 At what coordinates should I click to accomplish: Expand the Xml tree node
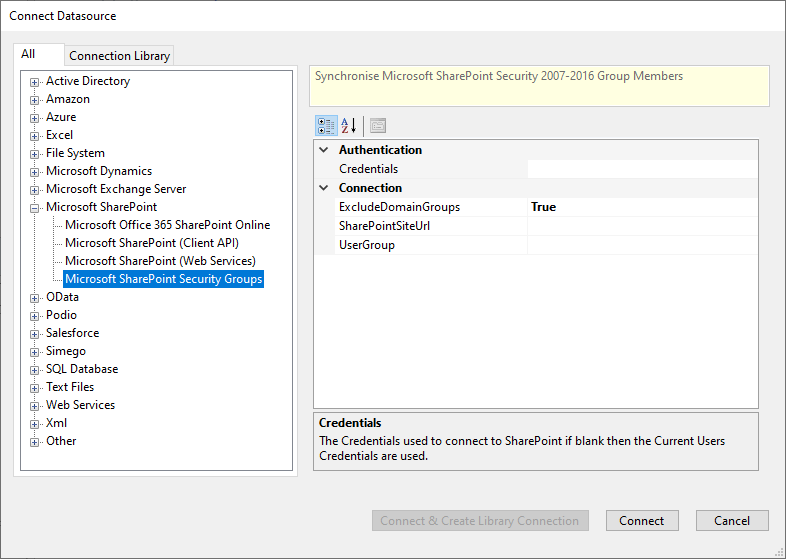[x=34, y=425]
